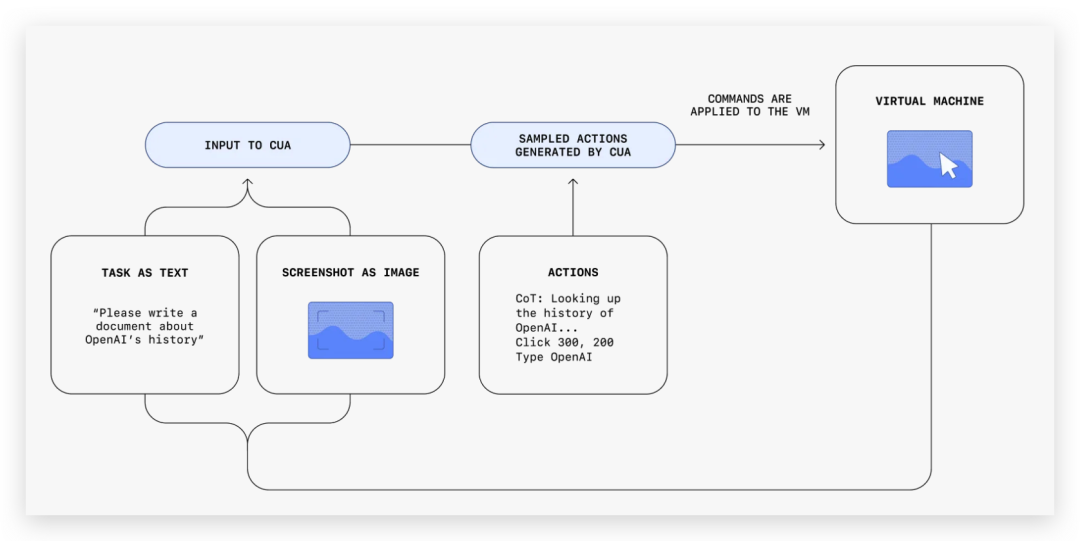
Task: Click the blue virtual machine screen icon
Action: point(929,159)
